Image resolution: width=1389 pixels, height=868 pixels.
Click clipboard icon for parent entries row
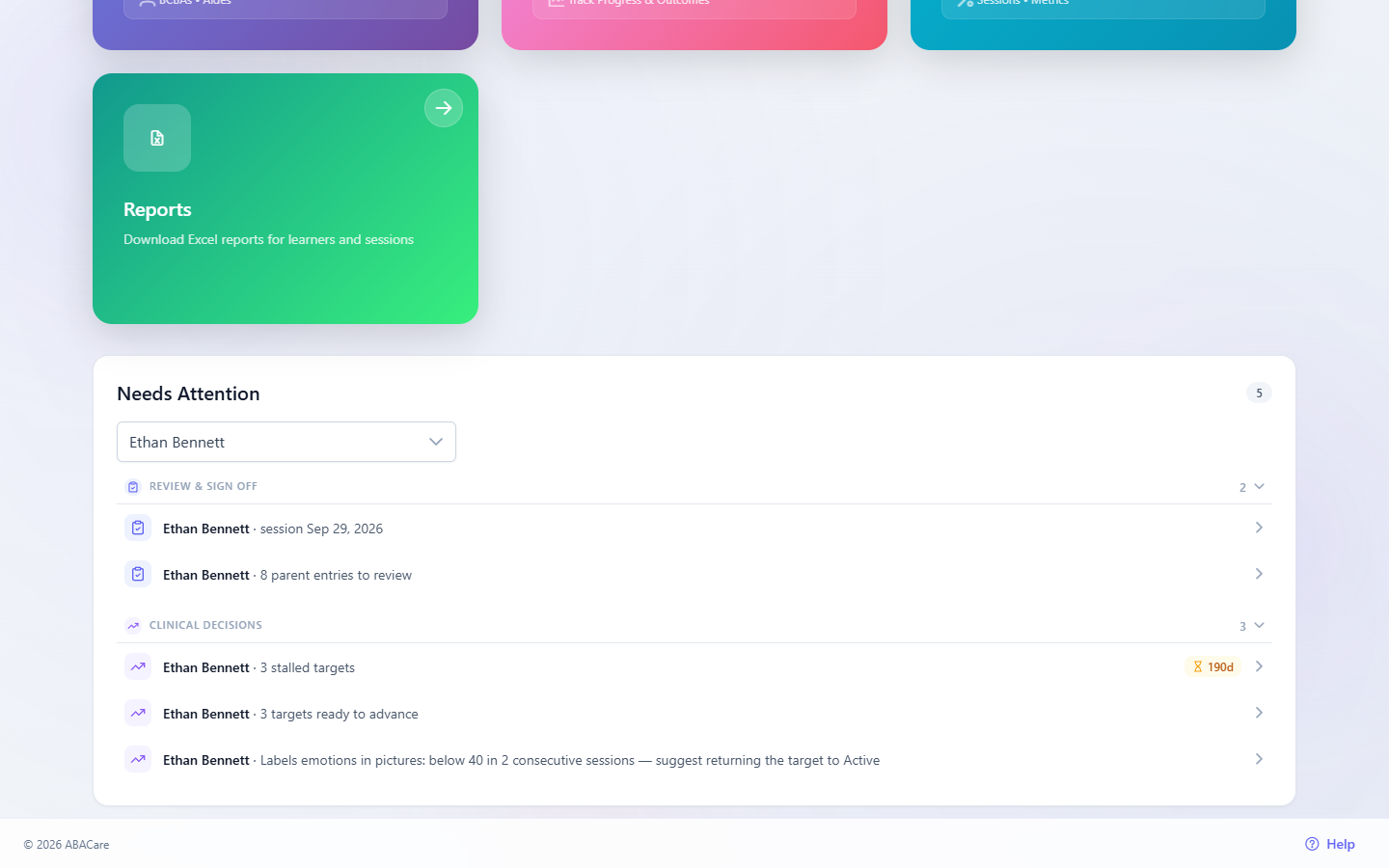click(138, 574)
